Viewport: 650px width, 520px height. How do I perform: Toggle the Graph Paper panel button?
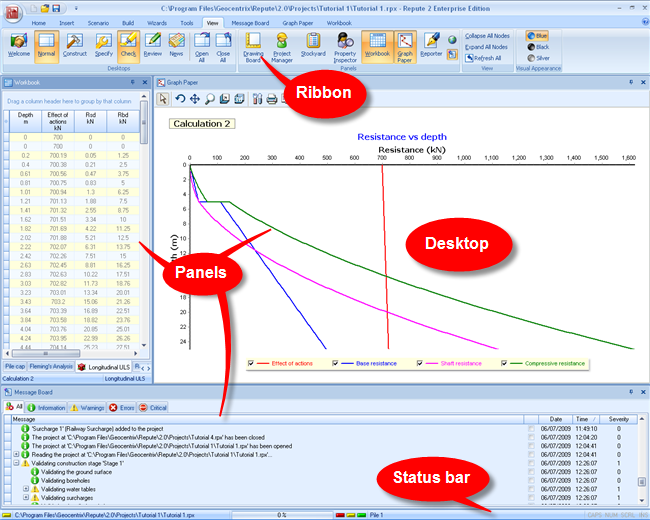click(x=405, y=48)
